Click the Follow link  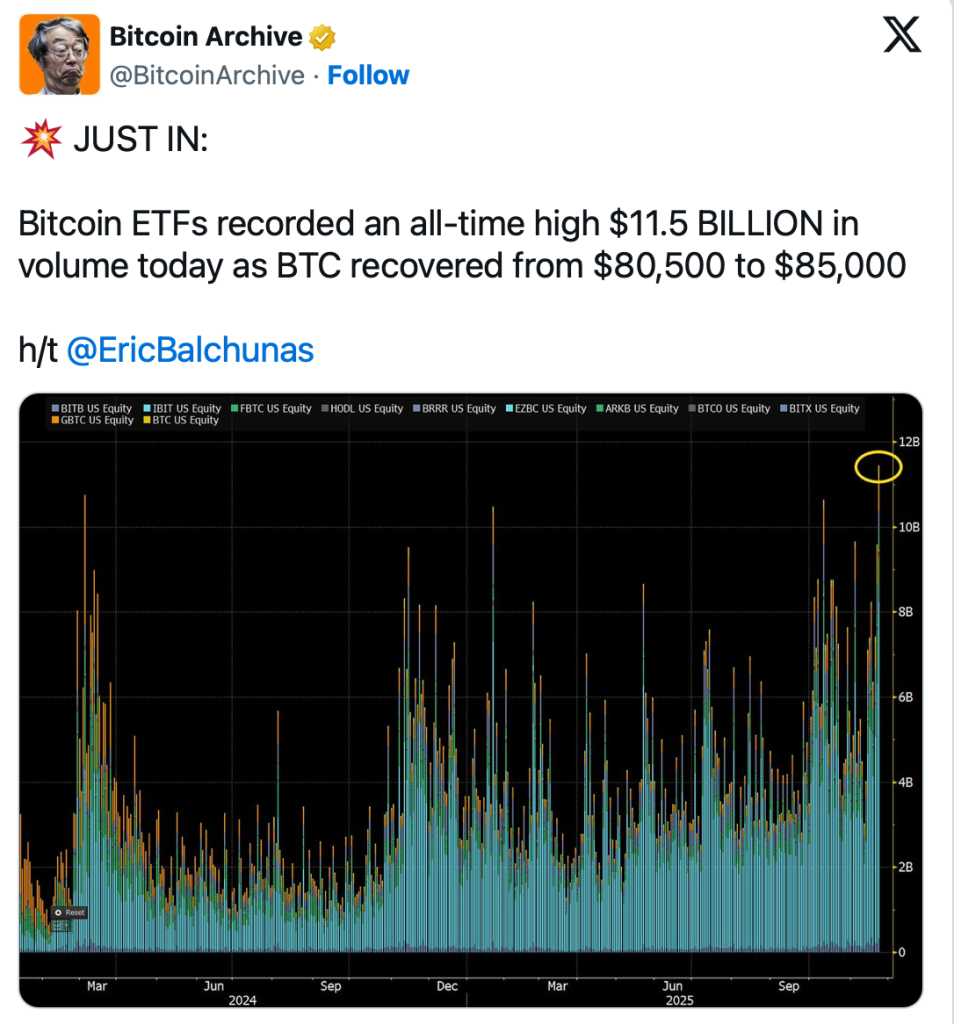point(368,76)
